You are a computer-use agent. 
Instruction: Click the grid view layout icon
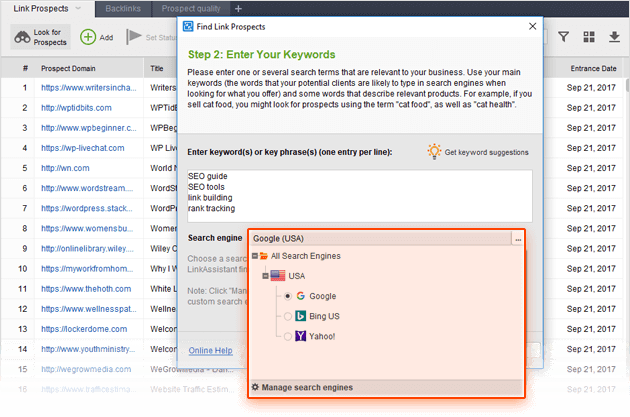[x=589, y=37]
